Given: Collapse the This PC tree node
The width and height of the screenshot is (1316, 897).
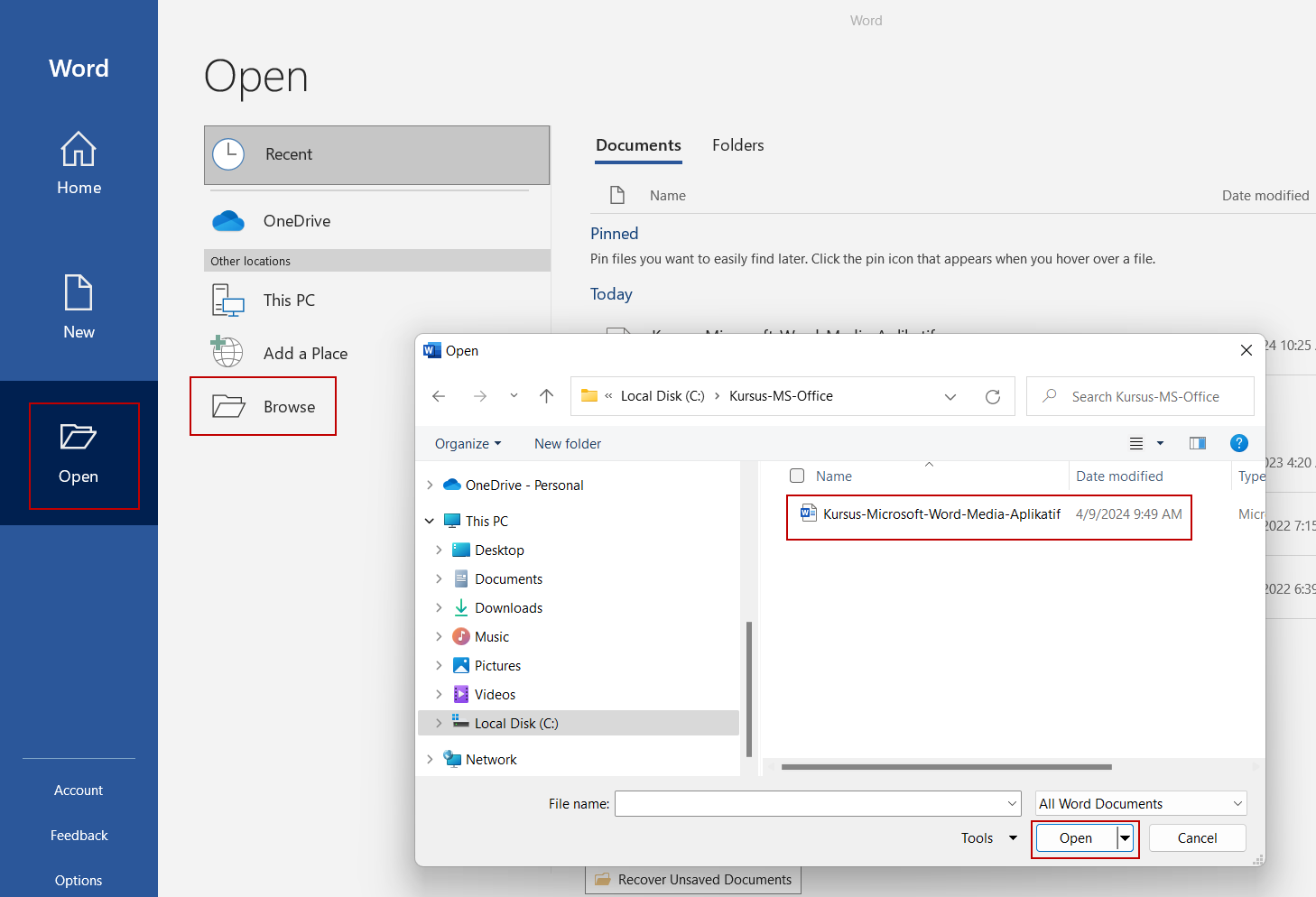Looking at the screenshot, I should pyautogui.click(x=430, y=521).
